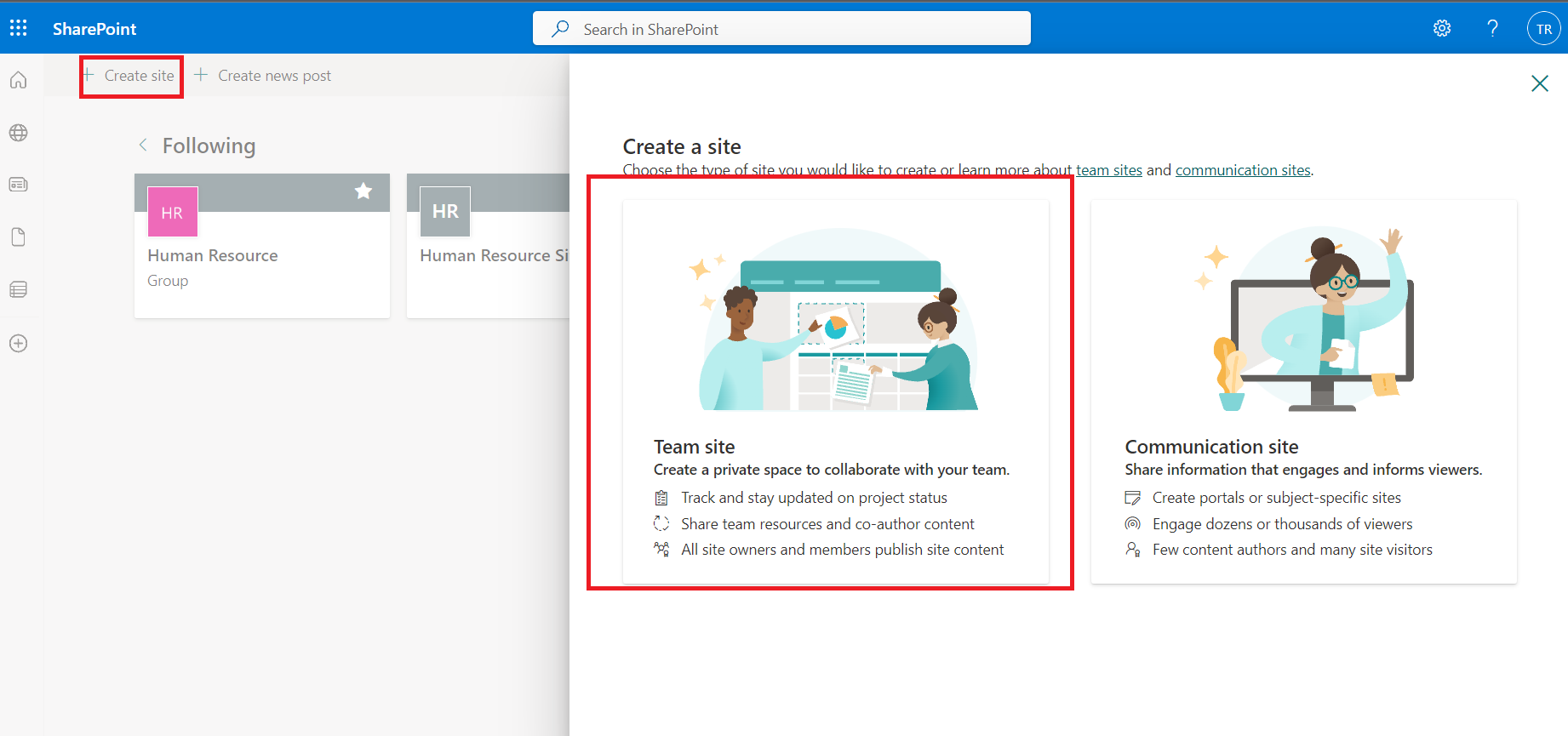The image size is (1568, 736).
Task: Open the team sites learn more link
Action: [x=1109, y=170]
